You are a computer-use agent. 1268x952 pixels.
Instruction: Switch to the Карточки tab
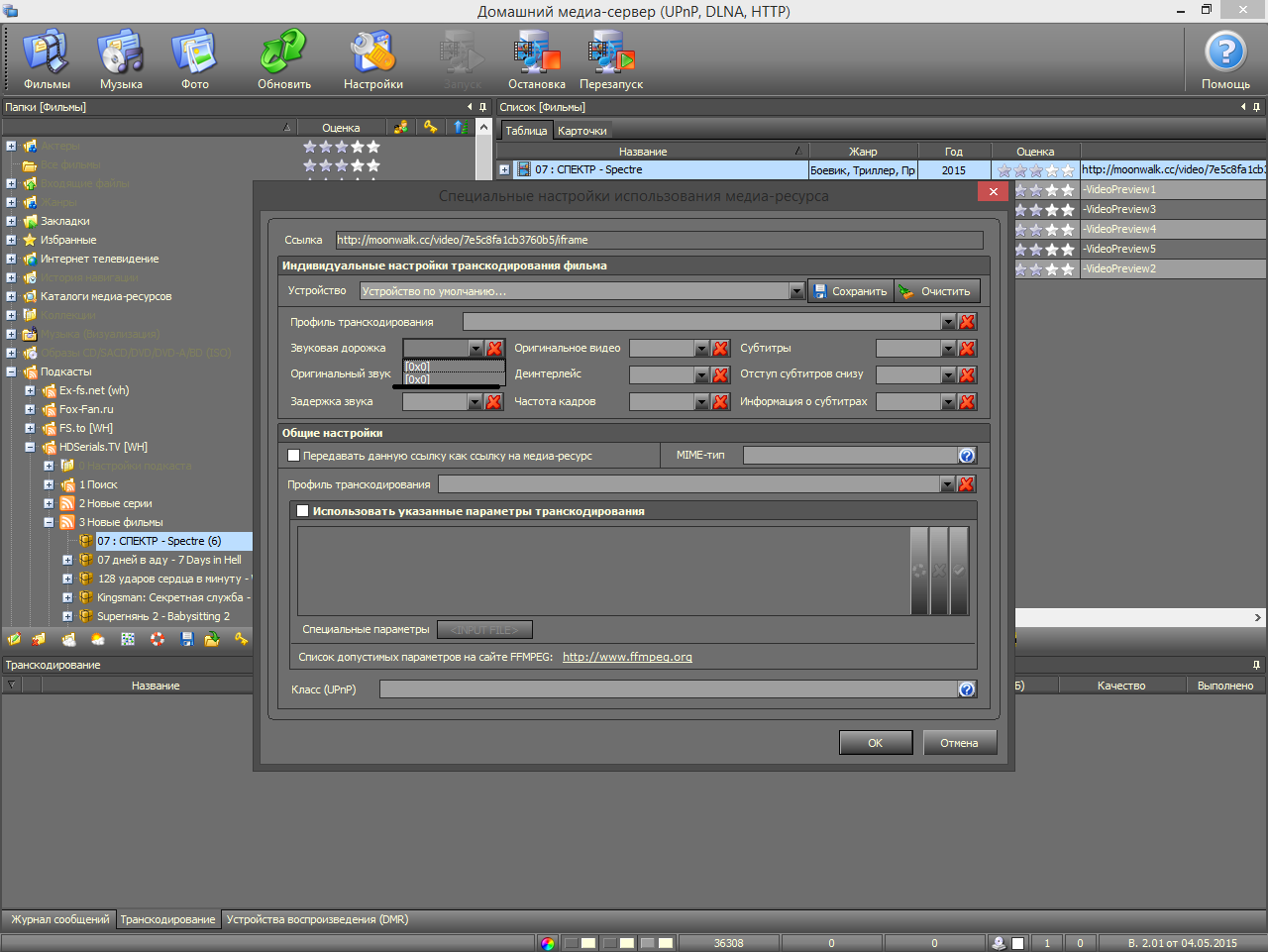point(581,131)
